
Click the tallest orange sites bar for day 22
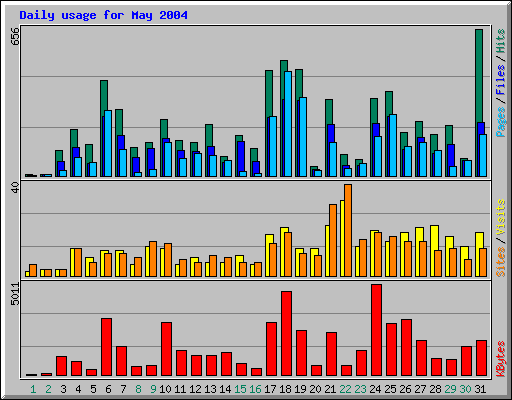[x=348, y=230]
